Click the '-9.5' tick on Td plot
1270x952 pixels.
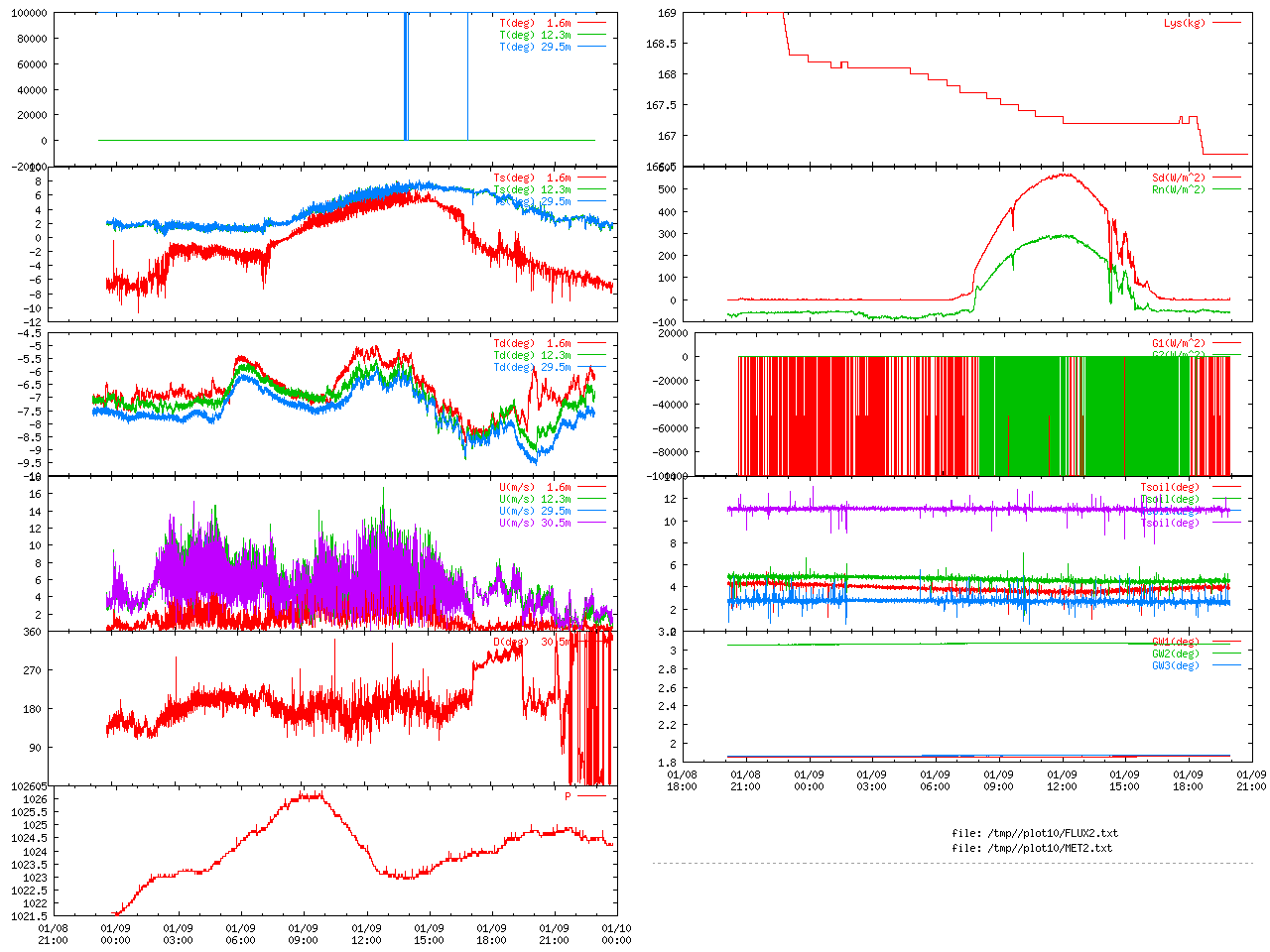32,463
